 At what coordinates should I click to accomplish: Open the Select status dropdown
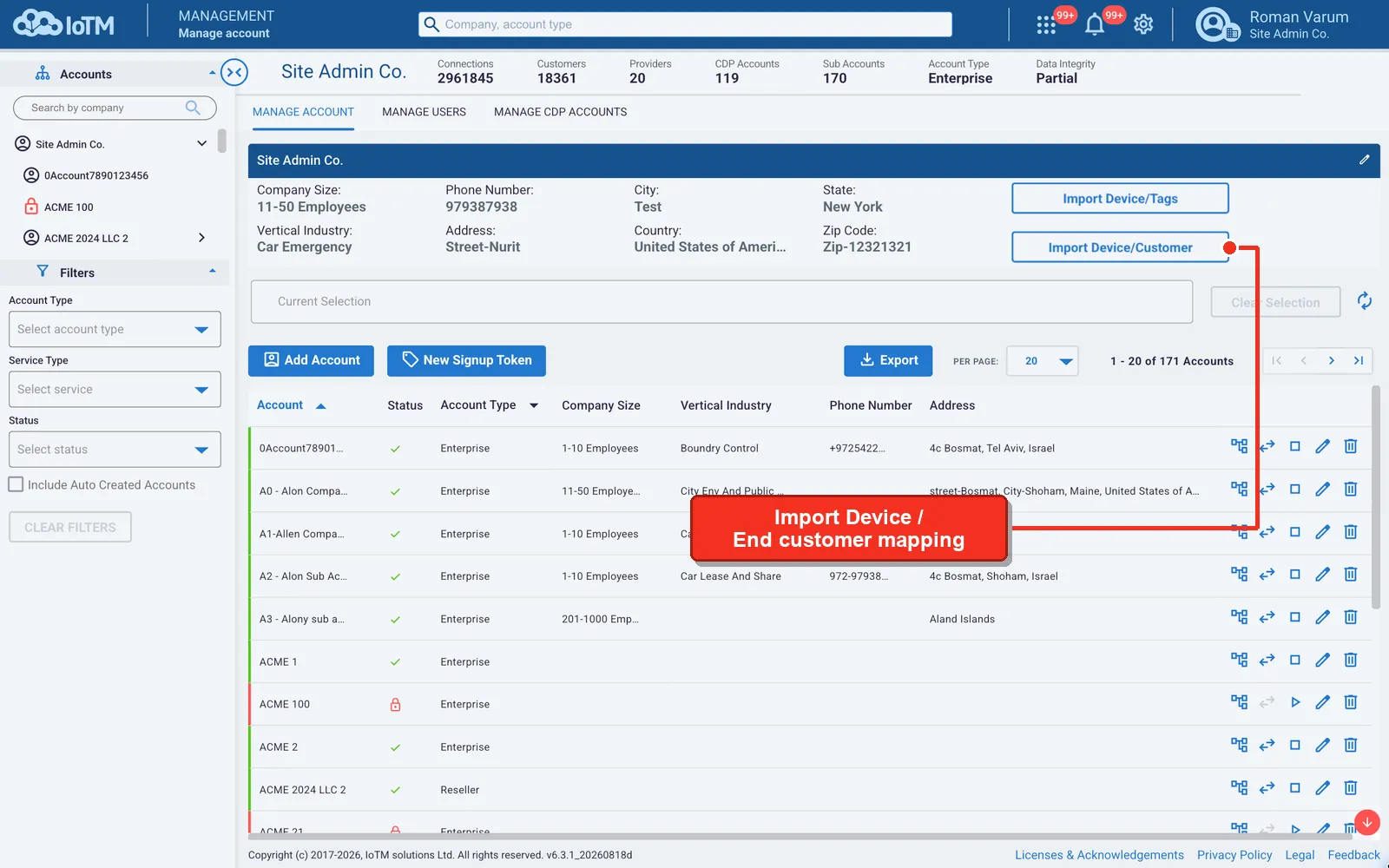115,449
